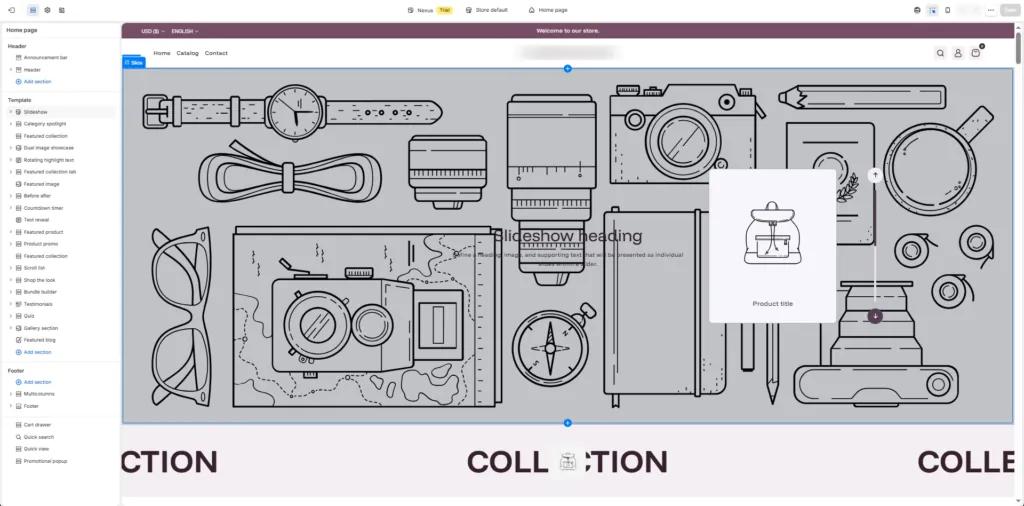Expand the Countdown timer section

(10, 208)
